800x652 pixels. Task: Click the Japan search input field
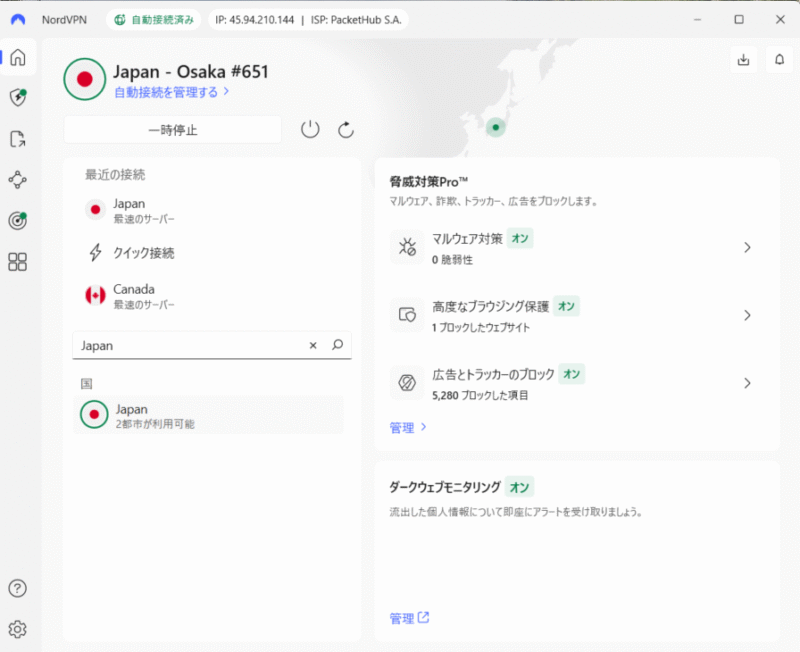point(190,345)
